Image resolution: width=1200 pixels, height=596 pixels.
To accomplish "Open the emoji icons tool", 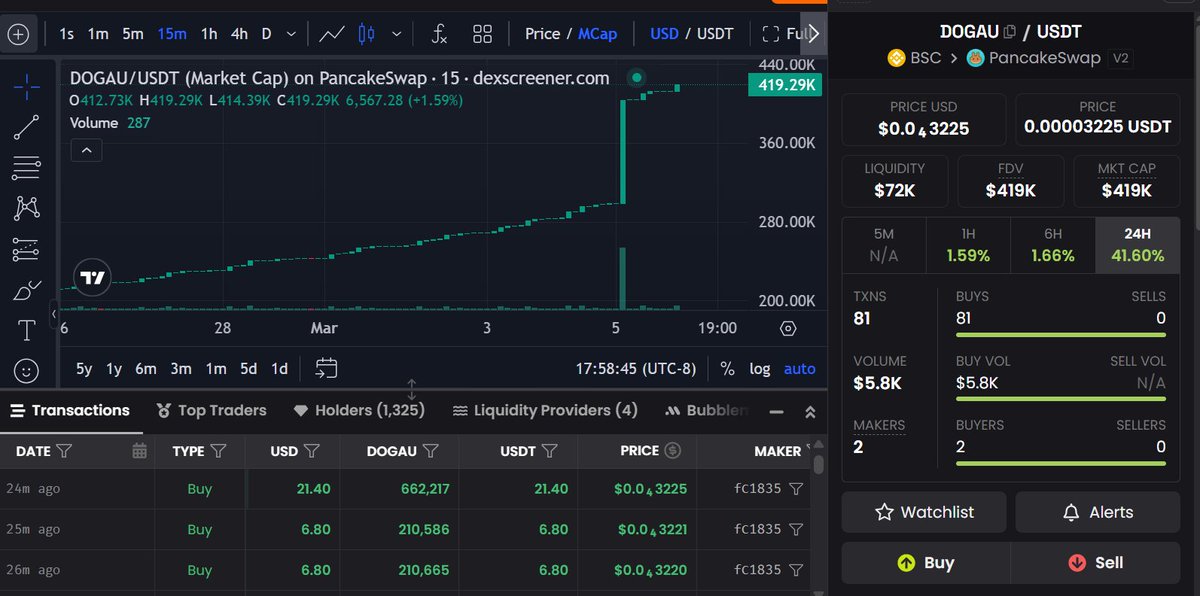I will [x=27, y=370].
